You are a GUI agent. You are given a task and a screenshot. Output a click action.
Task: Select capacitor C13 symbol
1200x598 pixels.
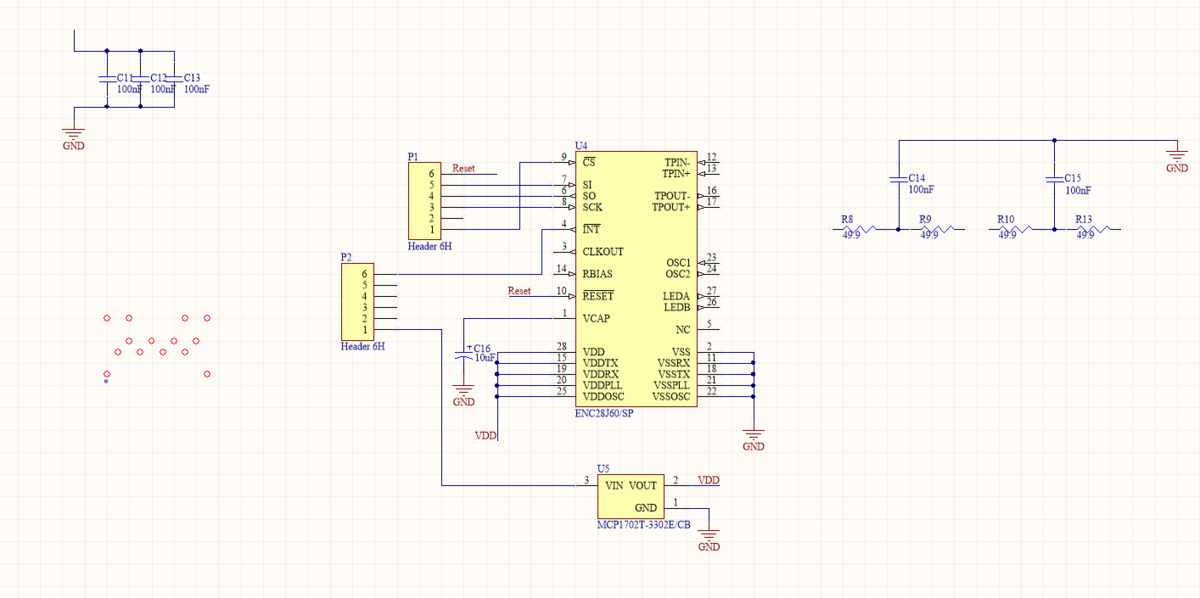[x=174, y=78]
